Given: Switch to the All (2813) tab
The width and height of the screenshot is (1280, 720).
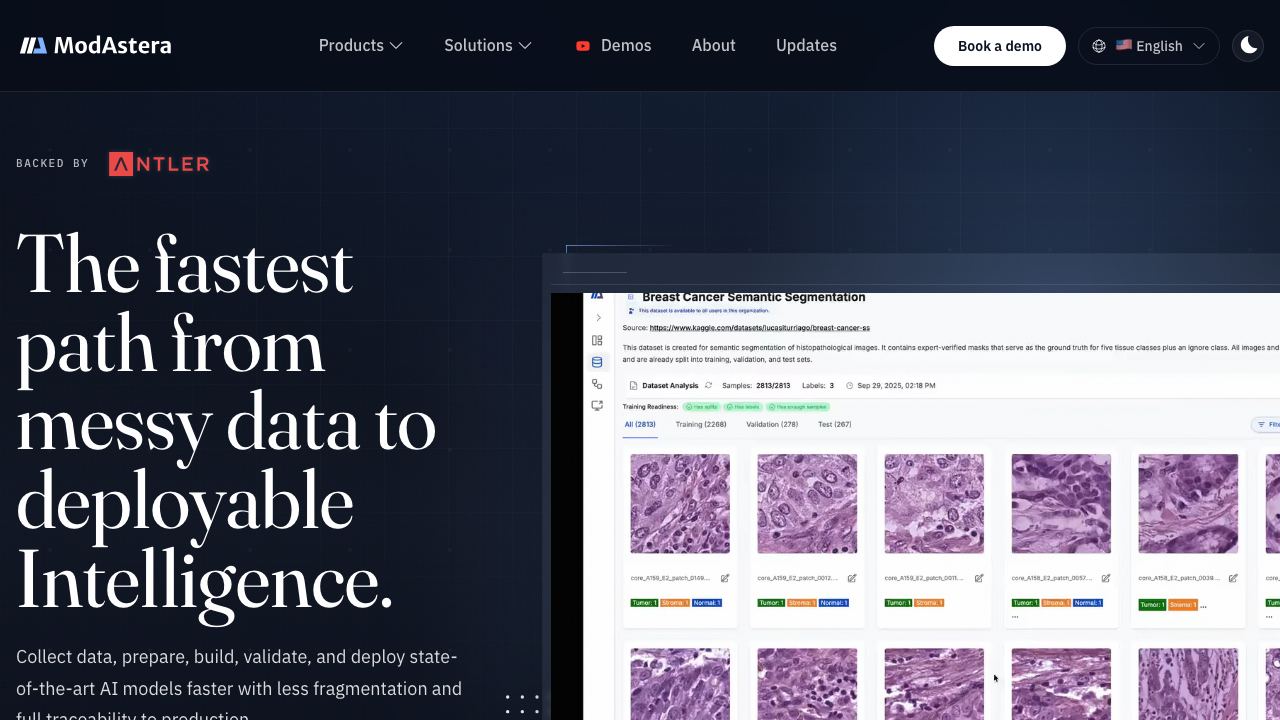Looking at the screenshot, I should tap(640, 425).
